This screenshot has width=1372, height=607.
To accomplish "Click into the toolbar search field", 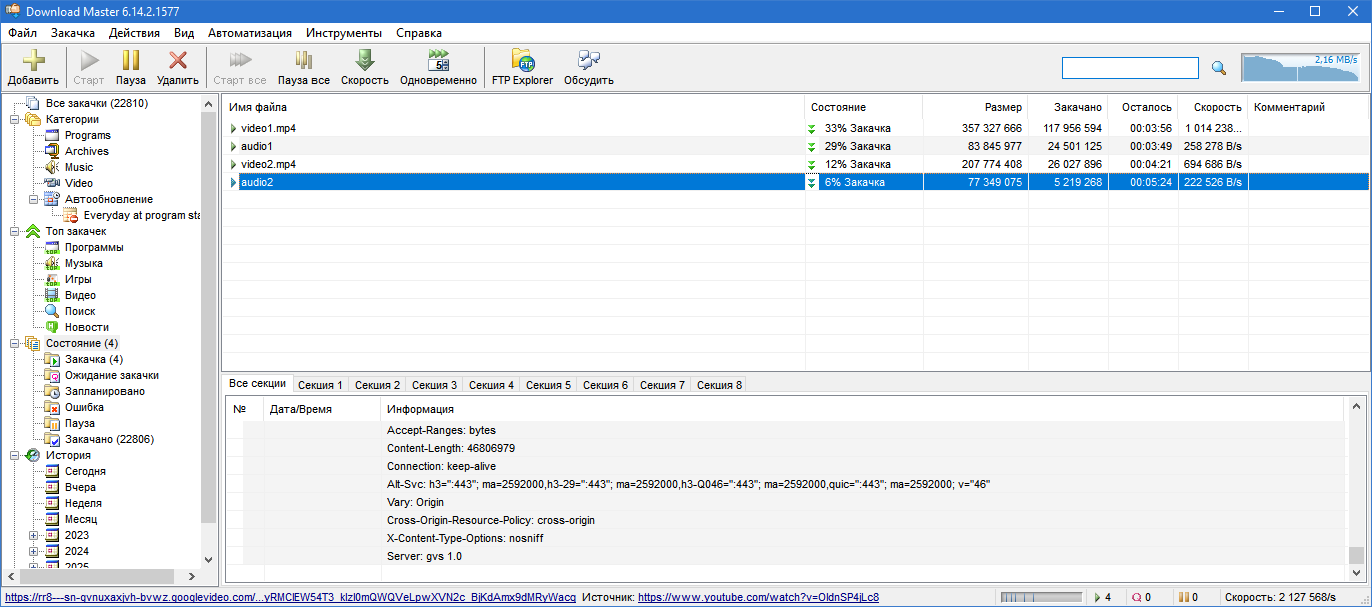I will 1129,68.
